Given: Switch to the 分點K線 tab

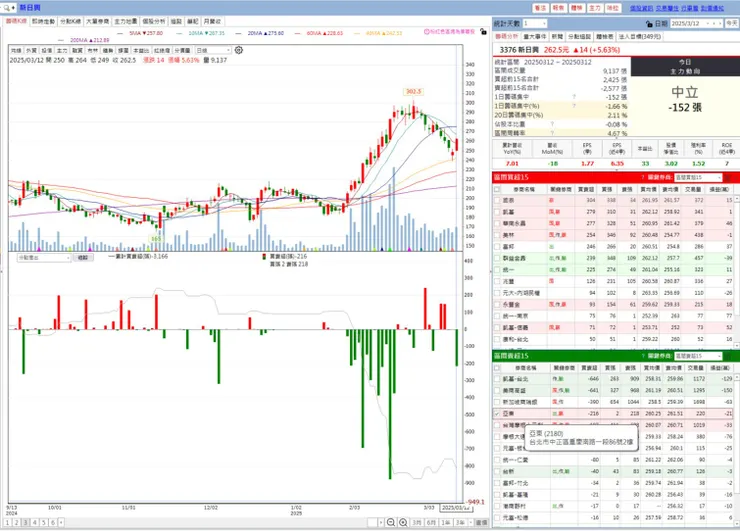Looking at the screenshot, I should (x=71, y=22).
